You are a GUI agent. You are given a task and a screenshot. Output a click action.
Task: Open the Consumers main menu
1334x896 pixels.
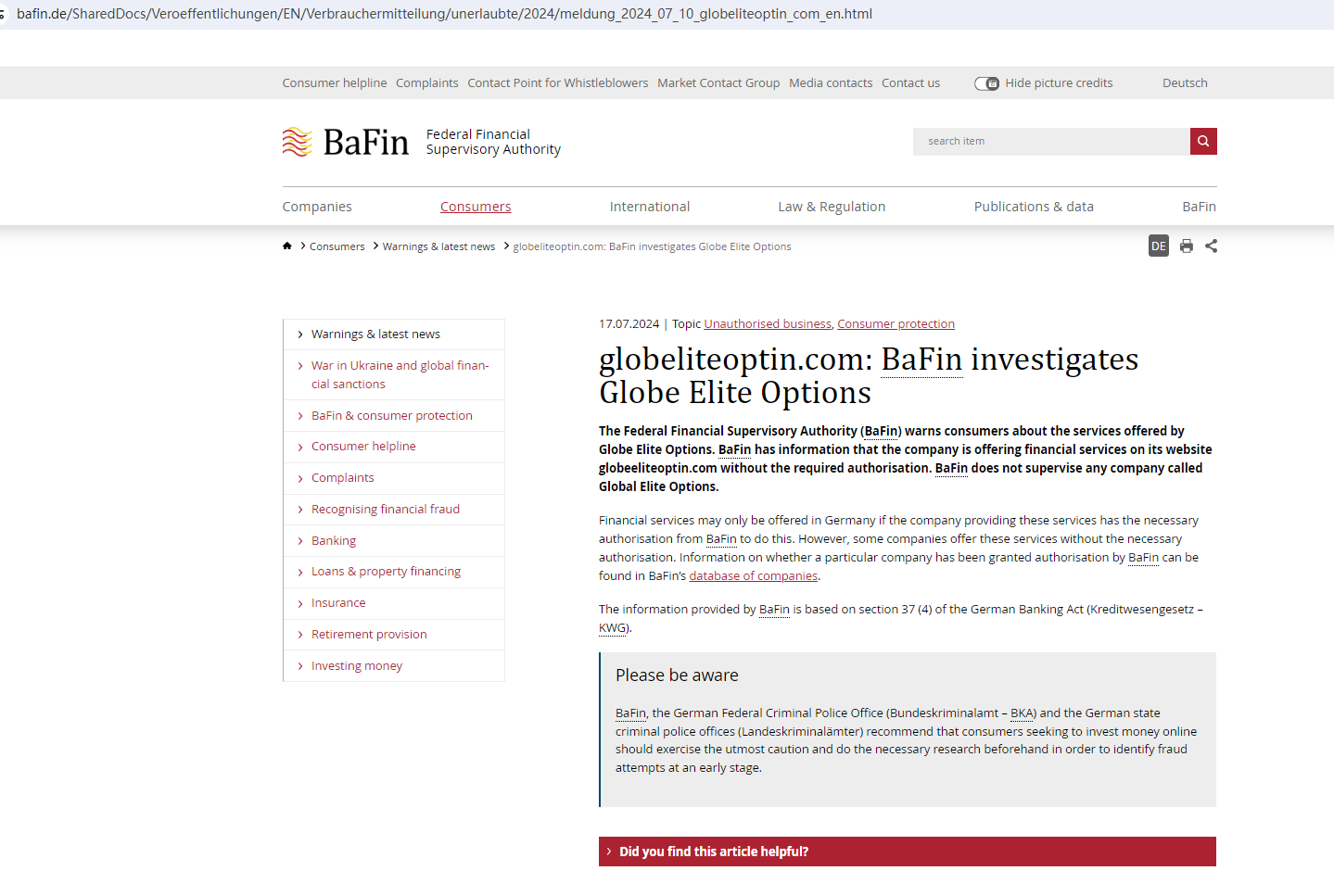(476, 207)
